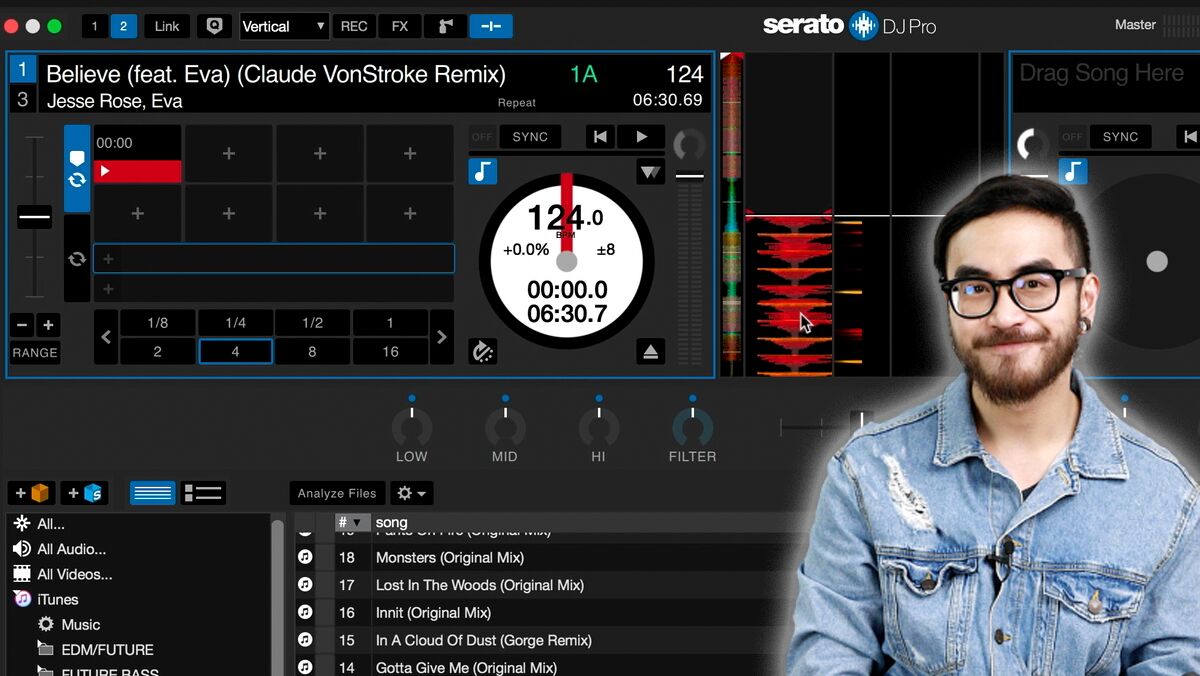Click the double-triangle tempo icon above the platter
The height and width of the screenshot is (676, 1200).
click(650, 172)
